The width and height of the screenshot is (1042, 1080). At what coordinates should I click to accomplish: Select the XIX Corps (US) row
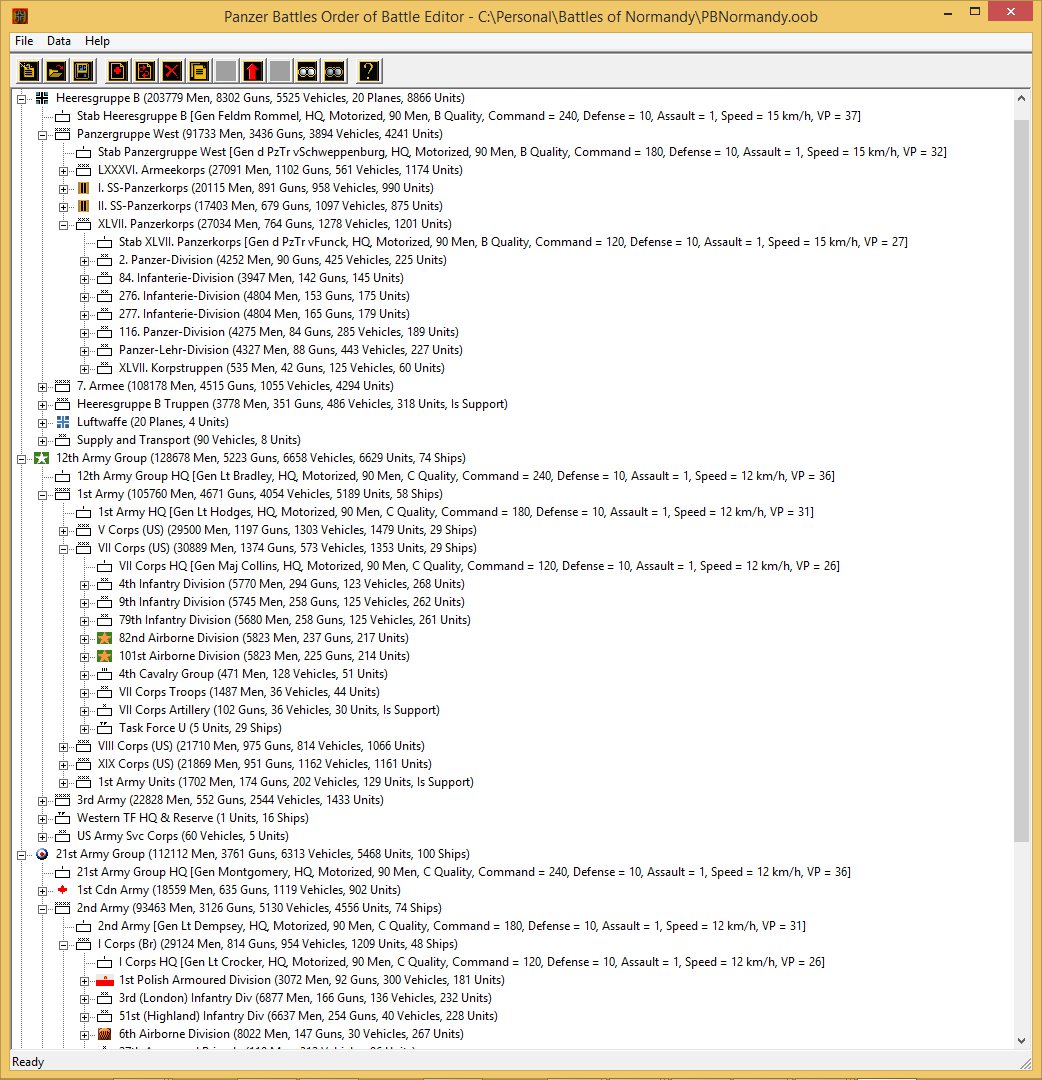point(264,764)
